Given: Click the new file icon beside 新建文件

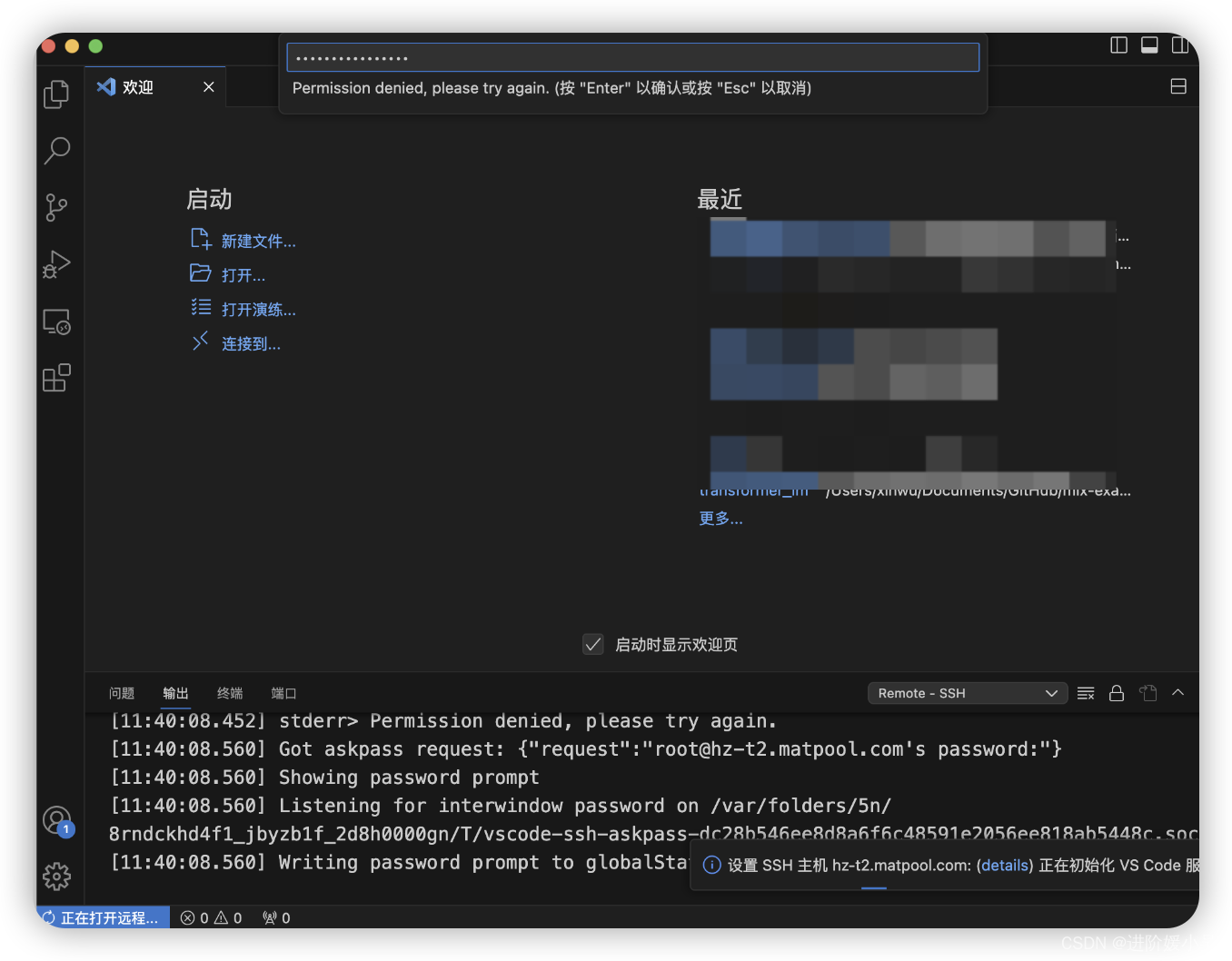Looking at the screenshot, I should coord(201,239).
